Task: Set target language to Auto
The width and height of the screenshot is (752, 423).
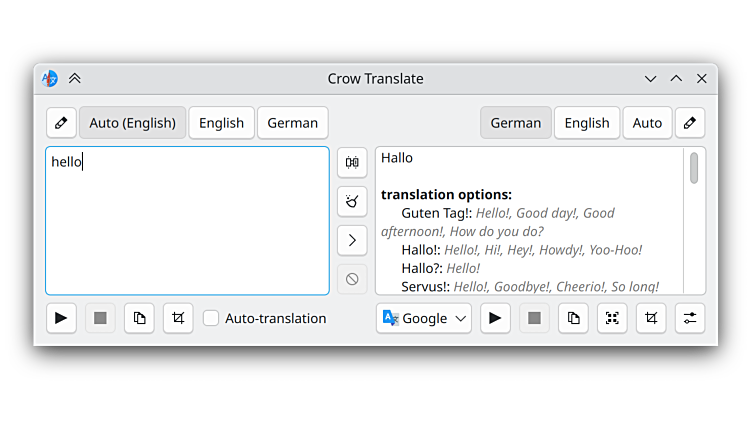Action: pyautogui.click(x=647, y=123)
